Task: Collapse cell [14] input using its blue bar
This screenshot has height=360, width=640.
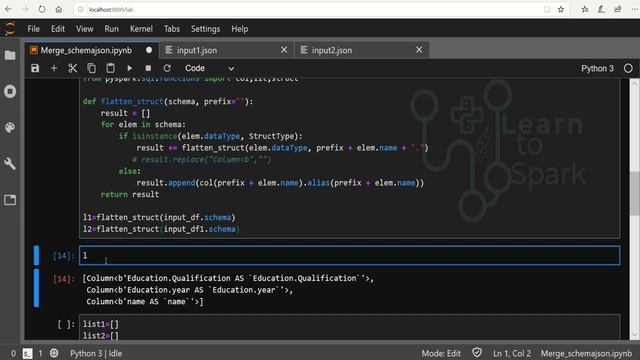Action: tap(36, 256)
